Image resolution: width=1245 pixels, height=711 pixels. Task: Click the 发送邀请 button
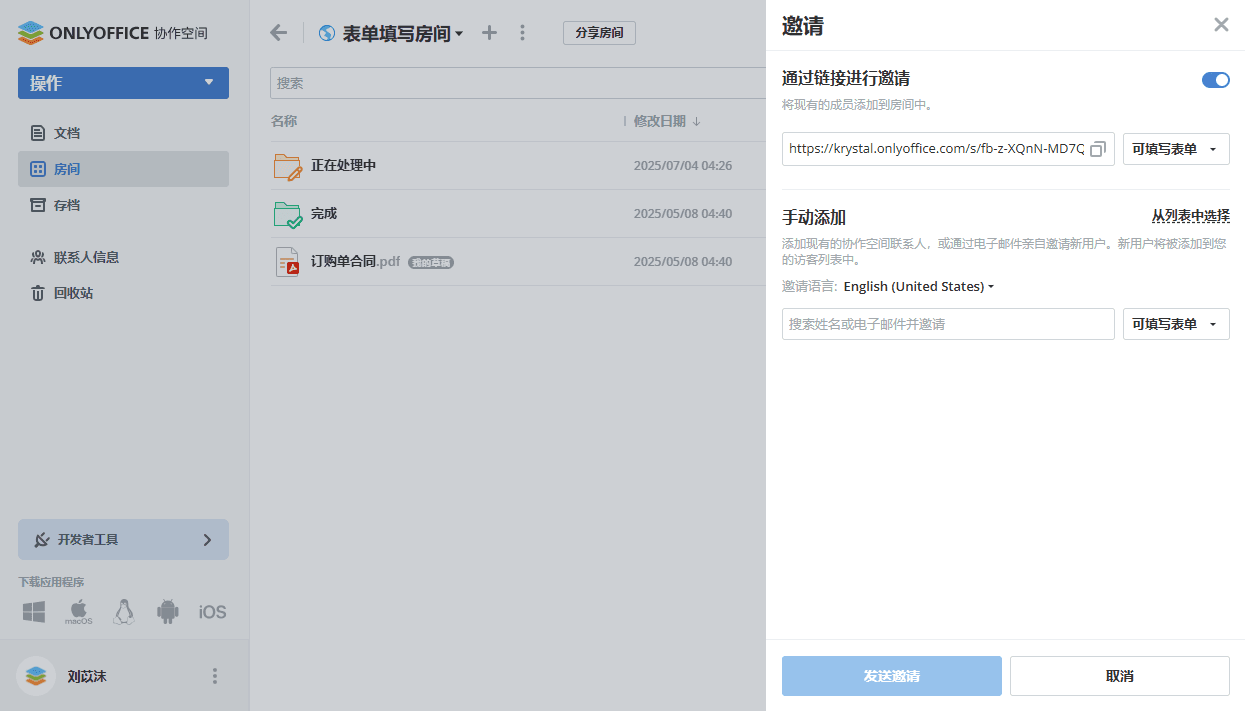[892, 676]
